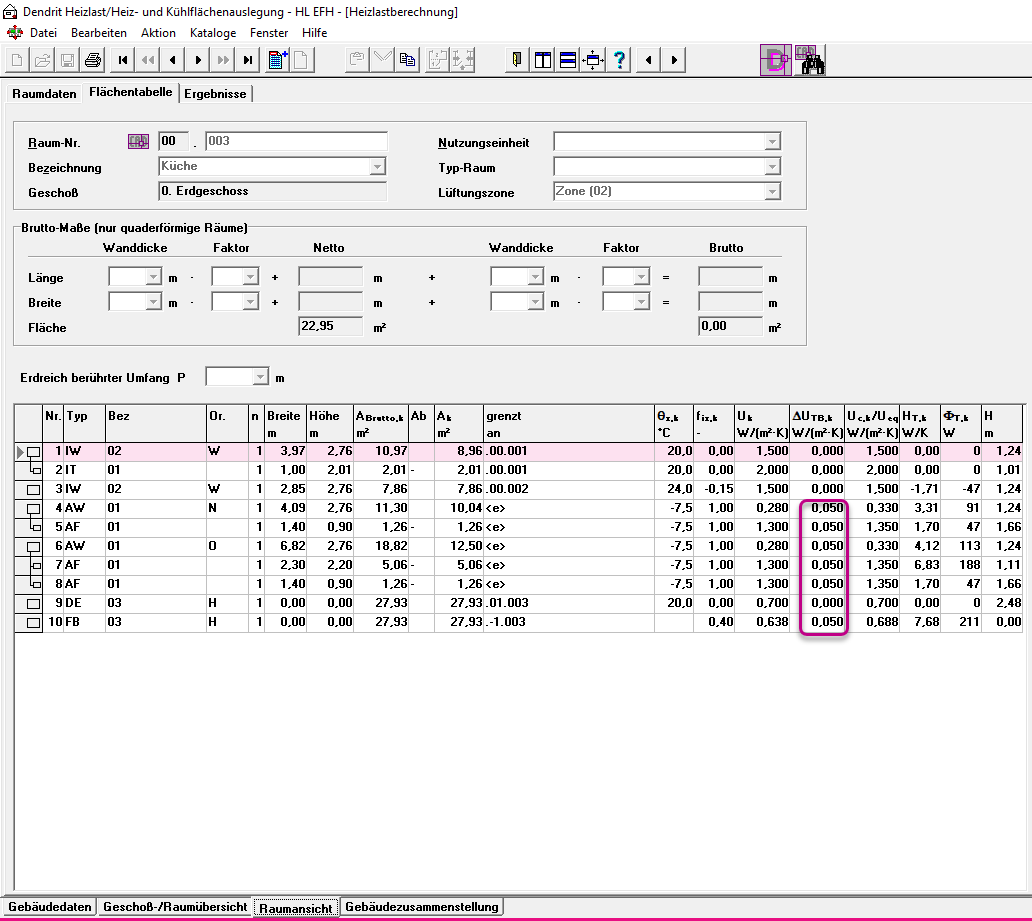The width and height of the screenshot is (1032, 921).
Task: Click the CAD icon beside Raum-Nr.
Action: (x=138, y=142)
